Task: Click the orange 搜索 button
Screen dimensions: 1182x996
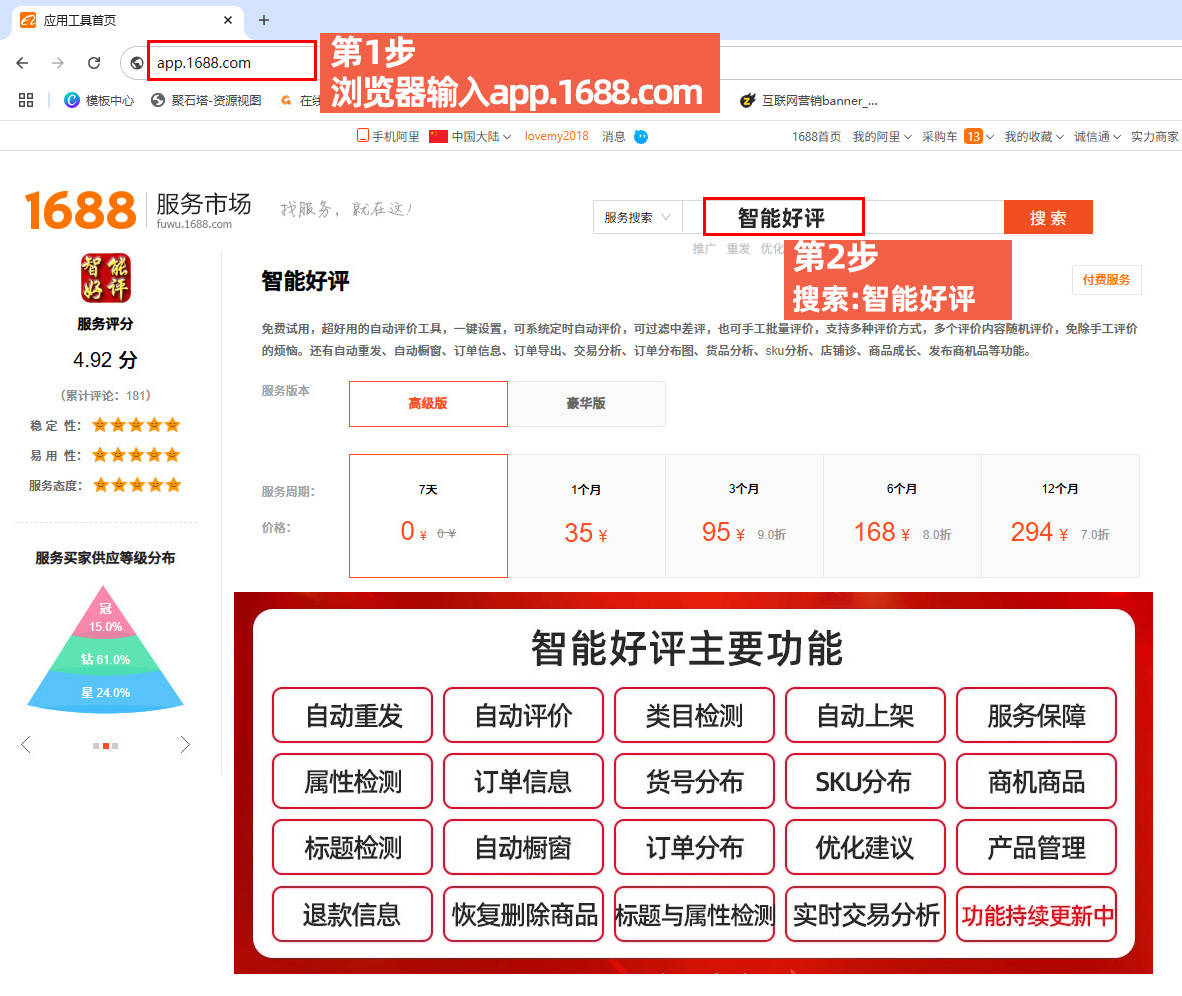Action: click(1047, 218)
